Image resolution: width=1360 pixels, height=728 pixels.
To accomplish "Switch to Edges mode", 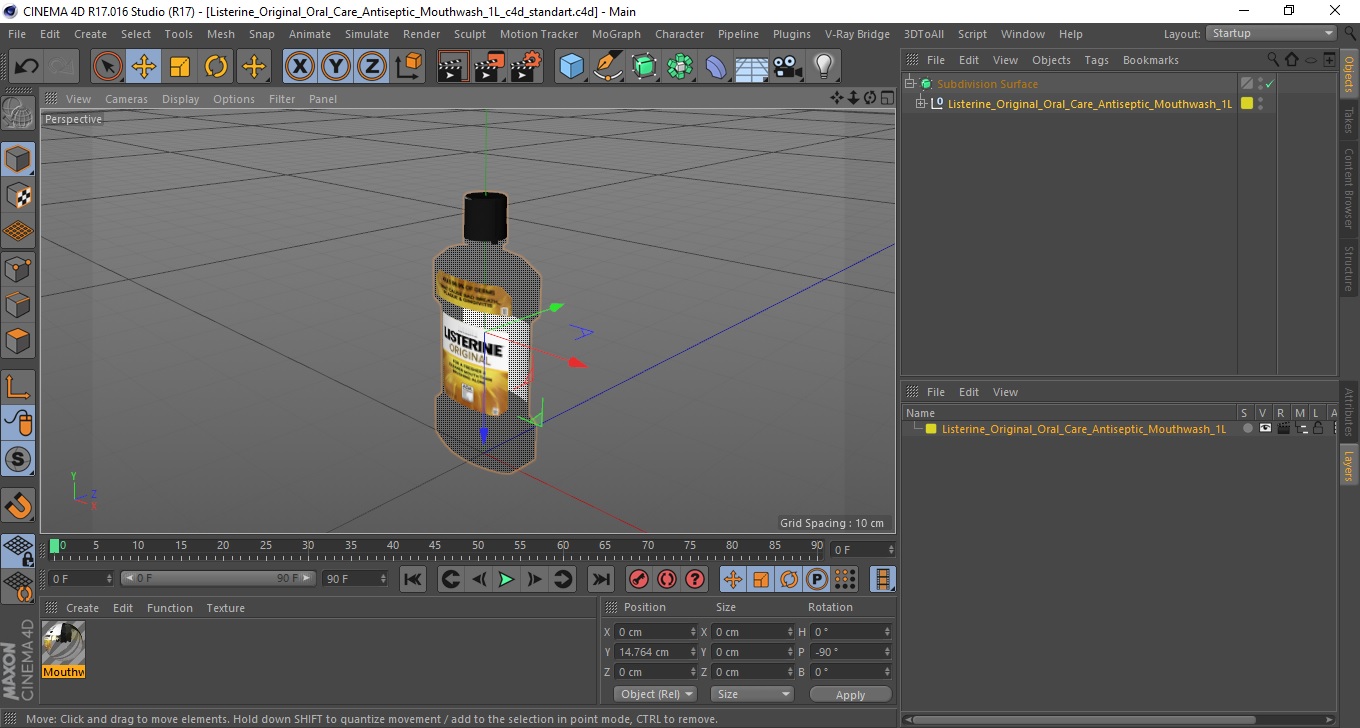I will [18, 304].
